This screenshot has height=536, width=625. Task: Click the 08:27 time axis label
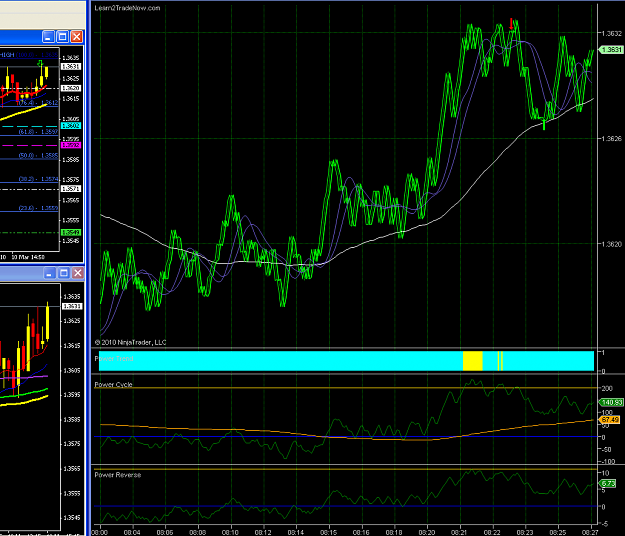pyautogui.click(x=590, y=532)
